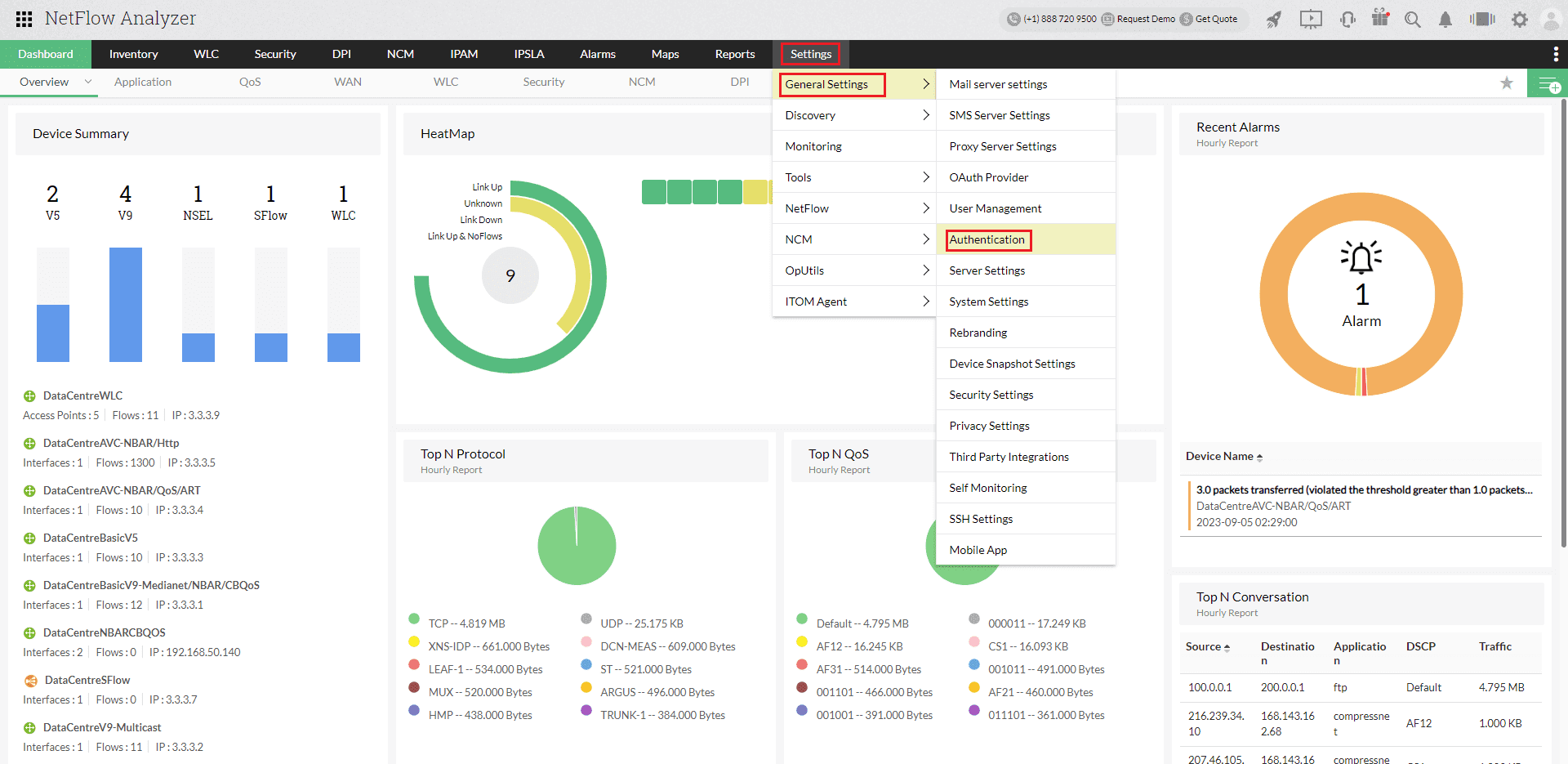Click the top-bar icon between bell and gear
Screen dimensions: 1568x764
pos(1482,19)
